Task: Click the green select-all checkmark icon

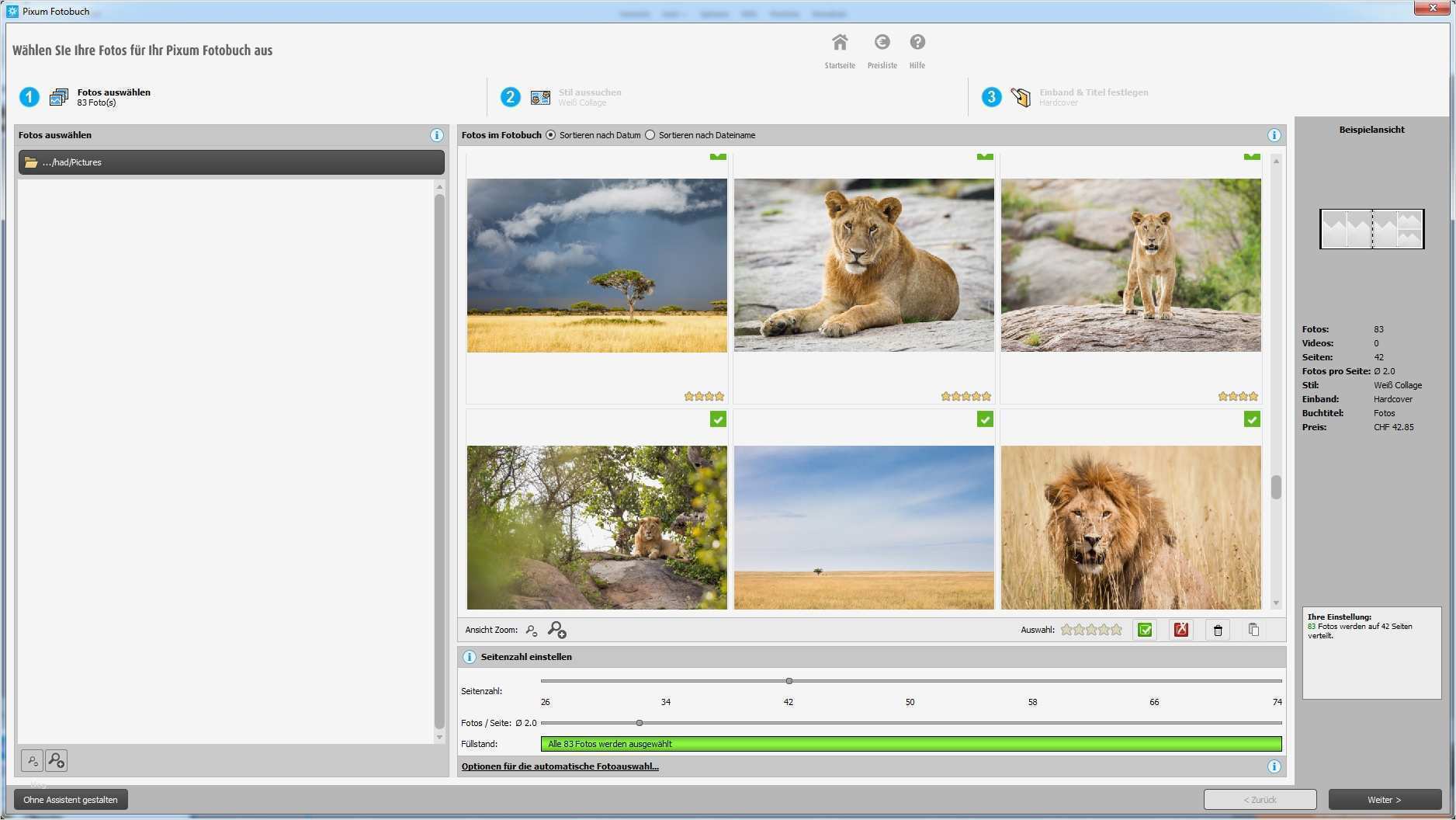Action: [1144, 630]
